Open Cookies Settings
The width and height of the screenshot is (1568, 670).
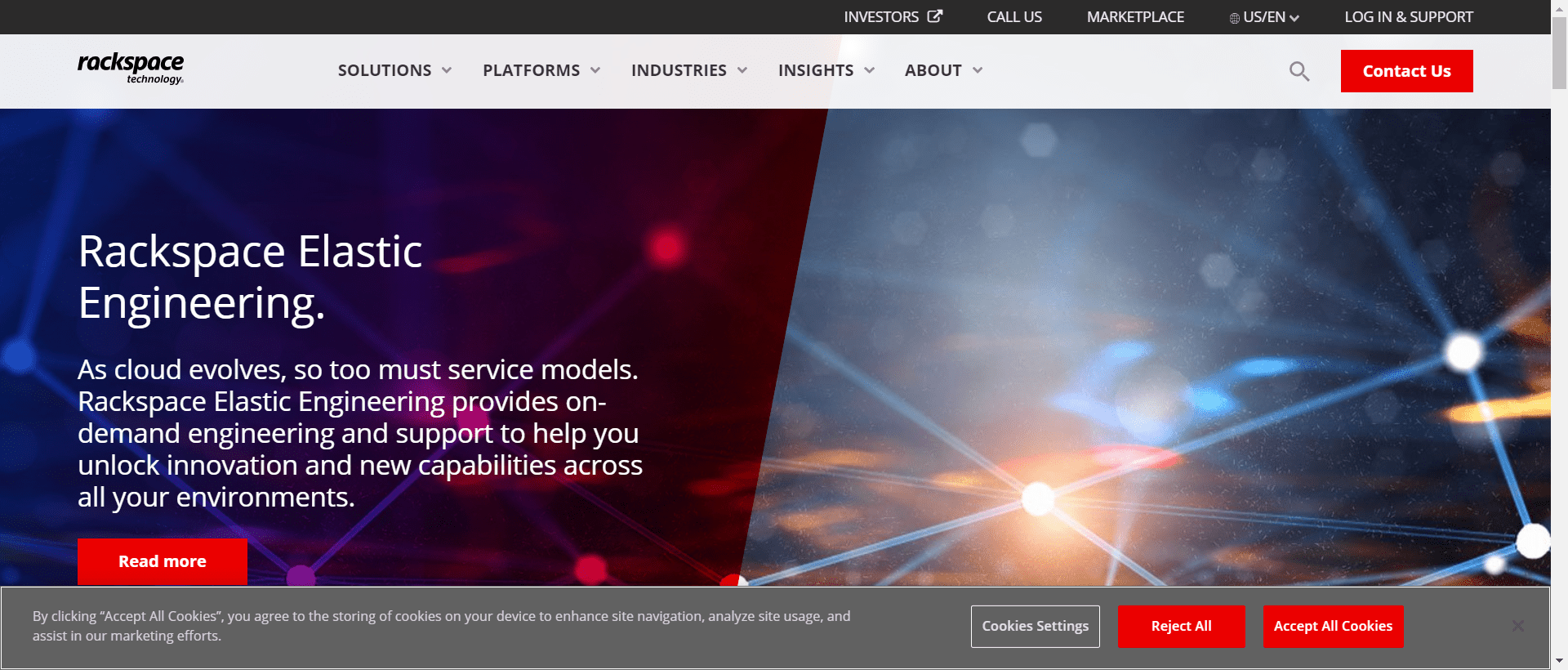tap(1036, 627)
